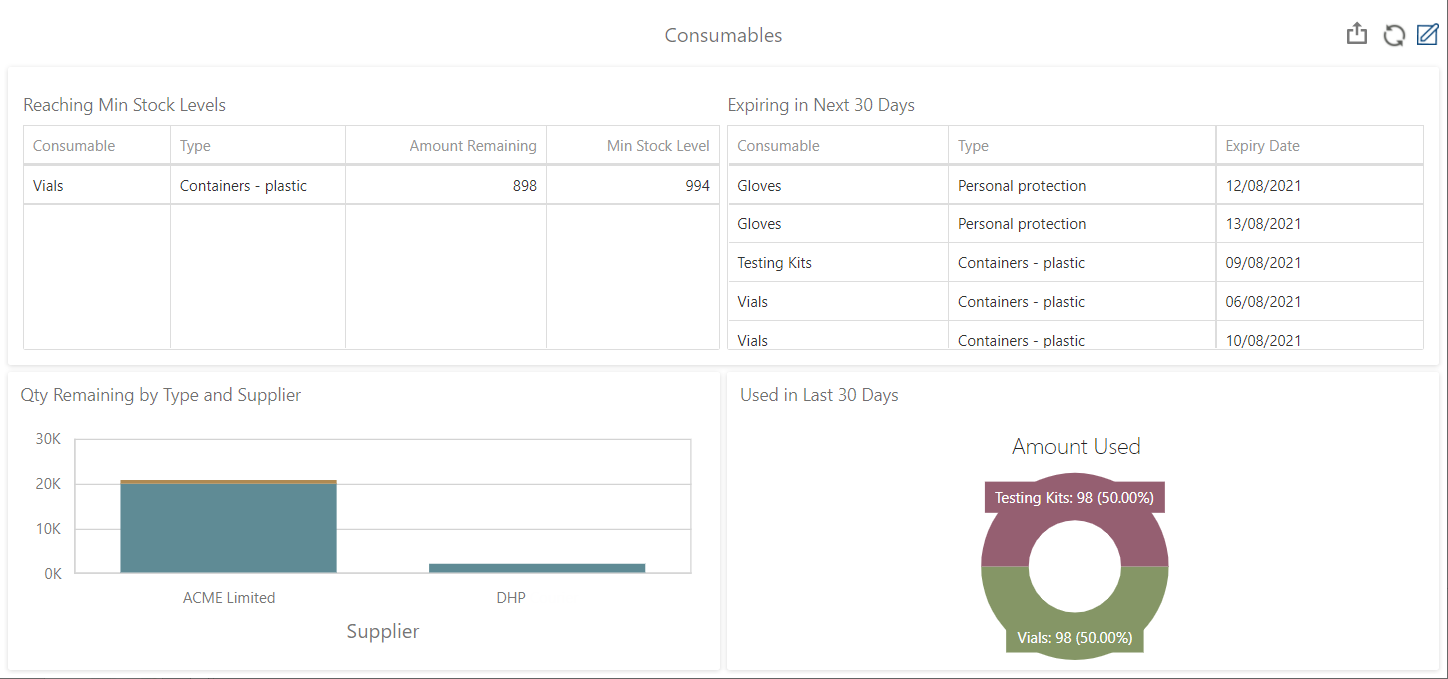The height and width of the screenshot is (679, 1448).
Task: Click the ACME Limited teal bar
Action: [228, 528]
